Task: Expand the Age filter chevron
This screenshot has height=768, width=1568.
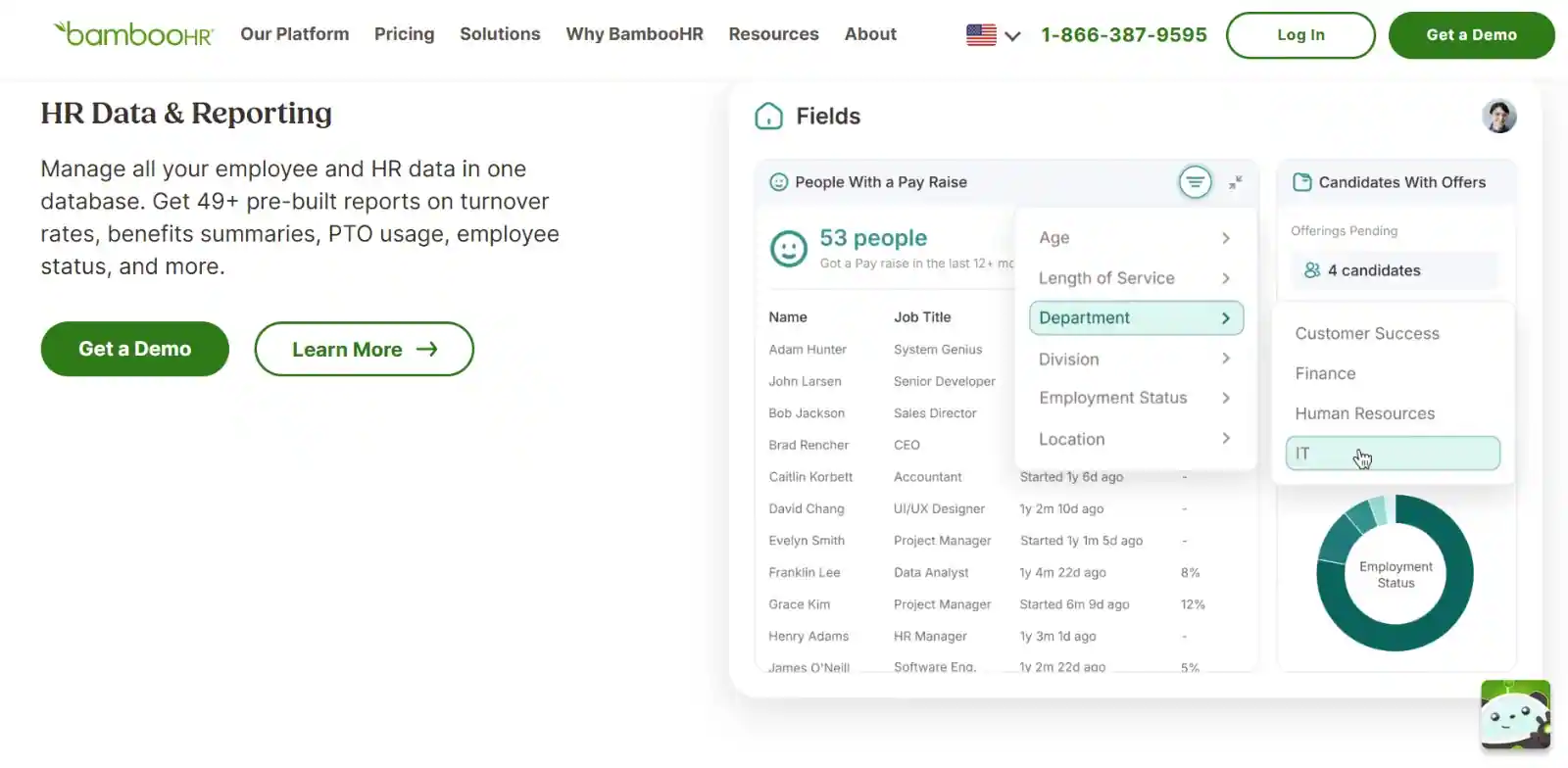Action: click(x=1225, y=238)
